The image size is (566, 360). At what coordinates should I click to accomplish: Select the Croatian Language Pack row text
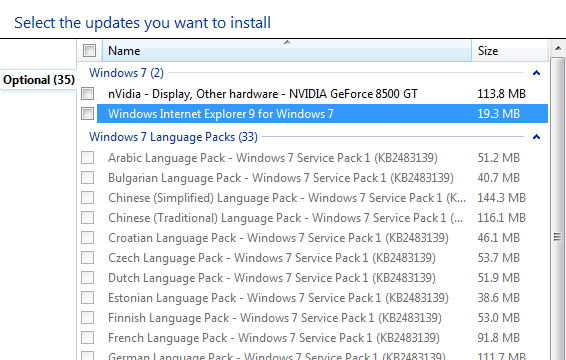click(278, 238)
